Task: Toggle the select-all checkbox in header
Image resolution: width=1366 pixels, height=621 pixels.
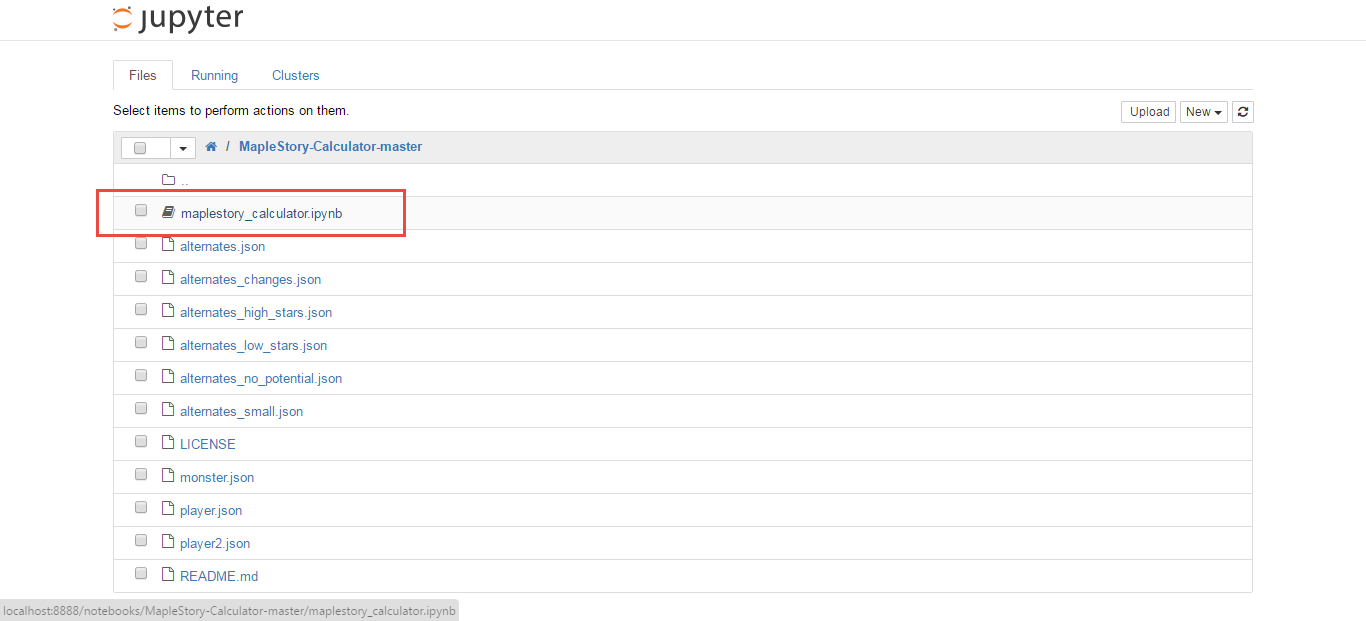Action: pyautogui.click(x=140, y=148)
